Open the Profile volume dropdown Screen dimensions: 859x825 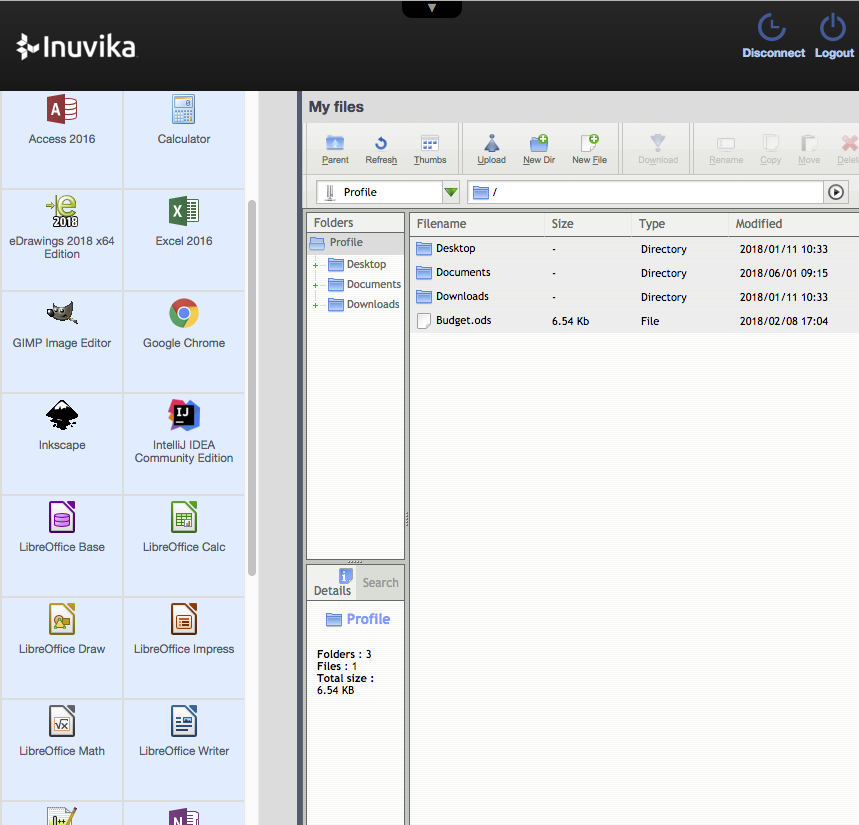(451, 192)
